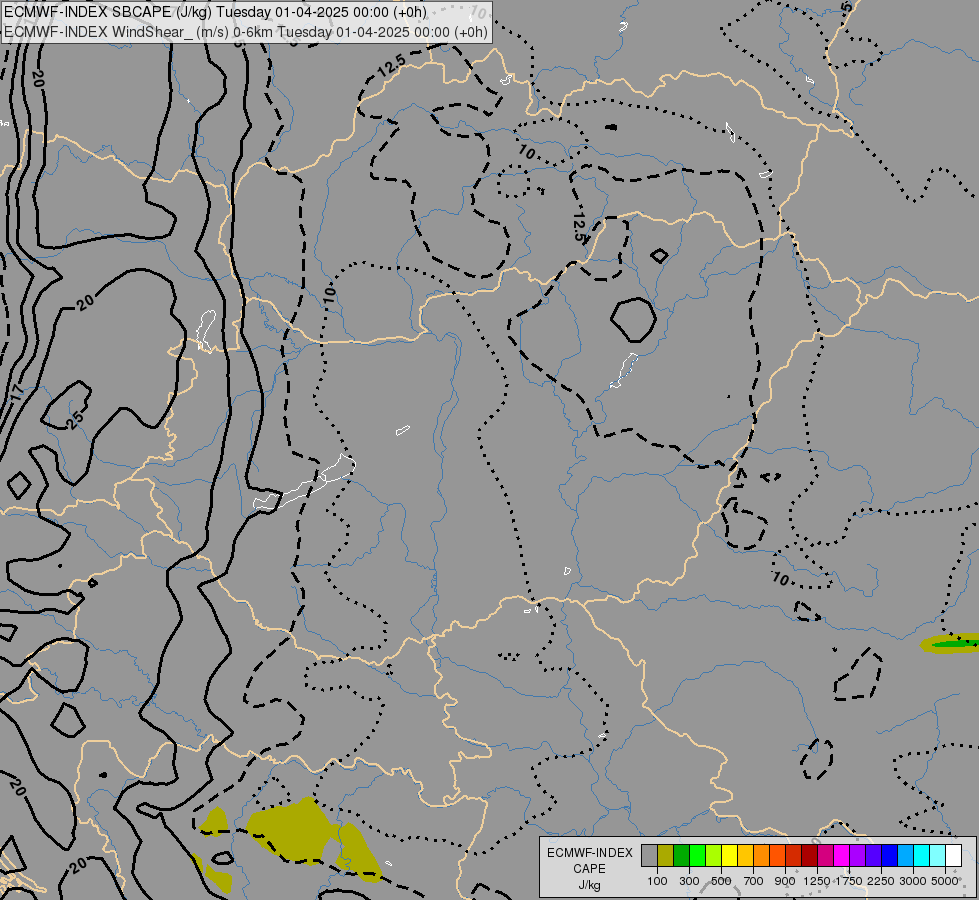Click the WindShear 0-6km title line
The image size is (979, 900).
(x=245, y=31)
